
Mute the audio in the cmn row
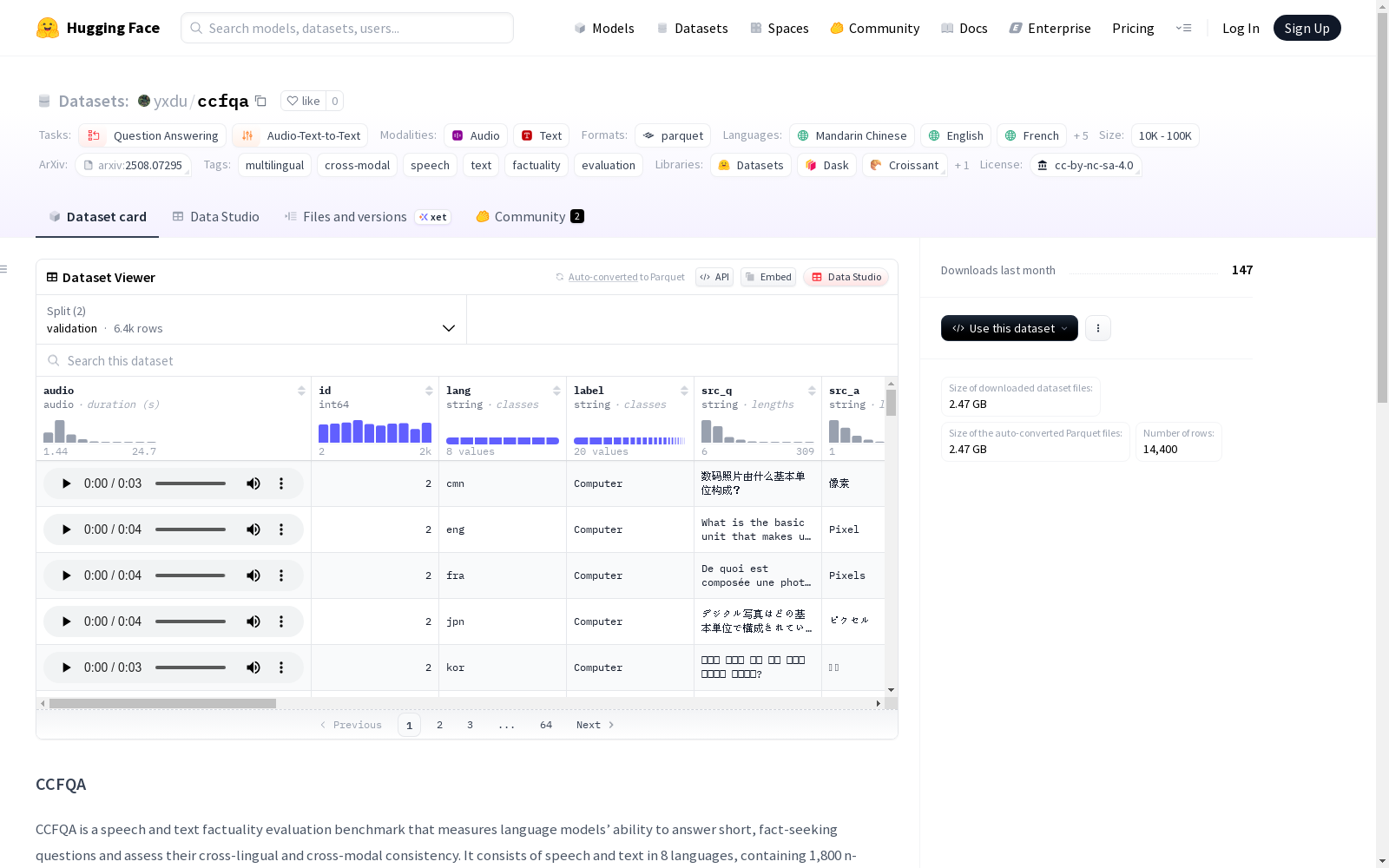tap(253, 483)
